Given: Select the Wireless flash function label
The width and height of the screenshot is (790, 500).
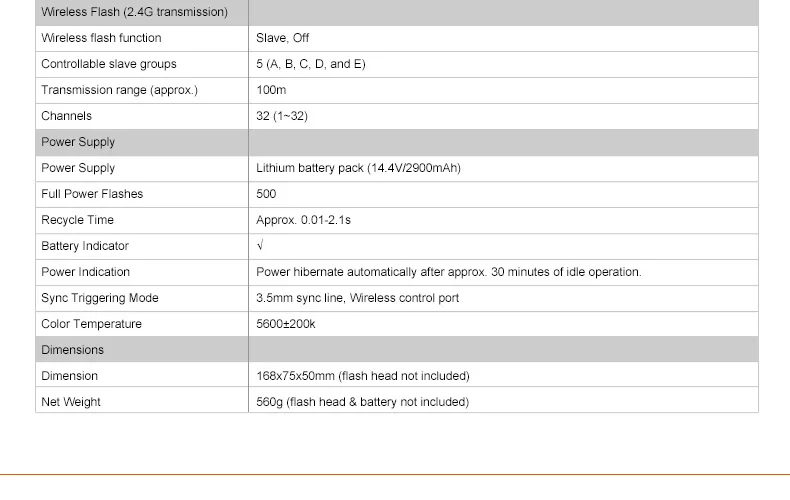Looking at the screenshot, I should click(101, 38).
